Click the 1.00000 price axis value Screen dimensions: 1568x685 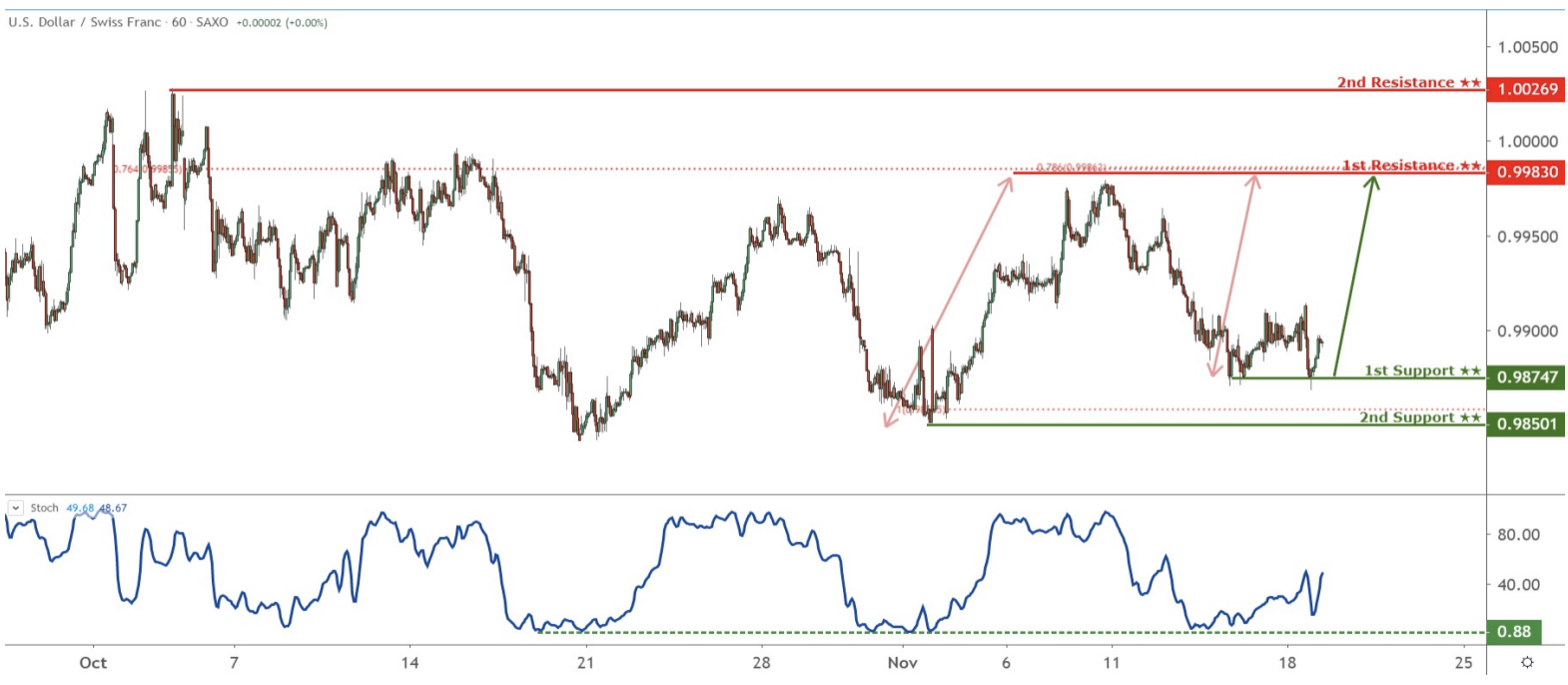1527,142
